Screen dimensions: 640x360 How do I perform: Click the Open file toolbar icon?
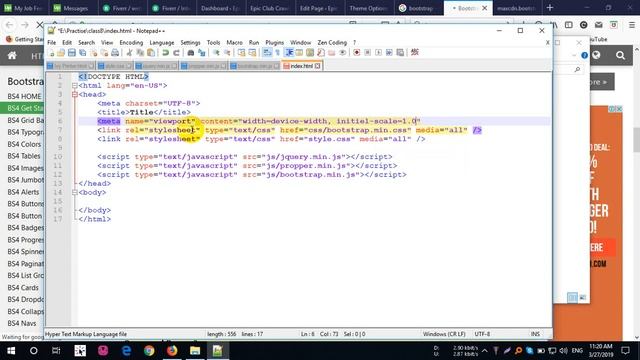tap(61, 52)
